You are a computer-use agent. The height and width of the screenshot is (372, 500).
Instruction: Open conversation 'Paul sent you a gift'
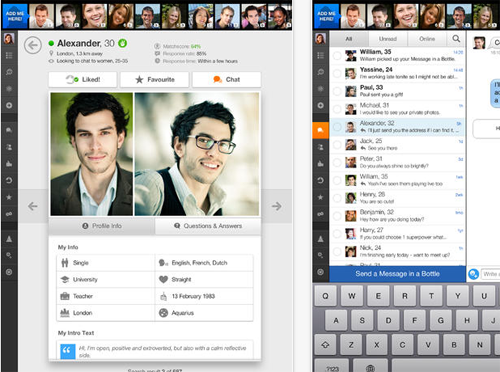coord(397,91)
